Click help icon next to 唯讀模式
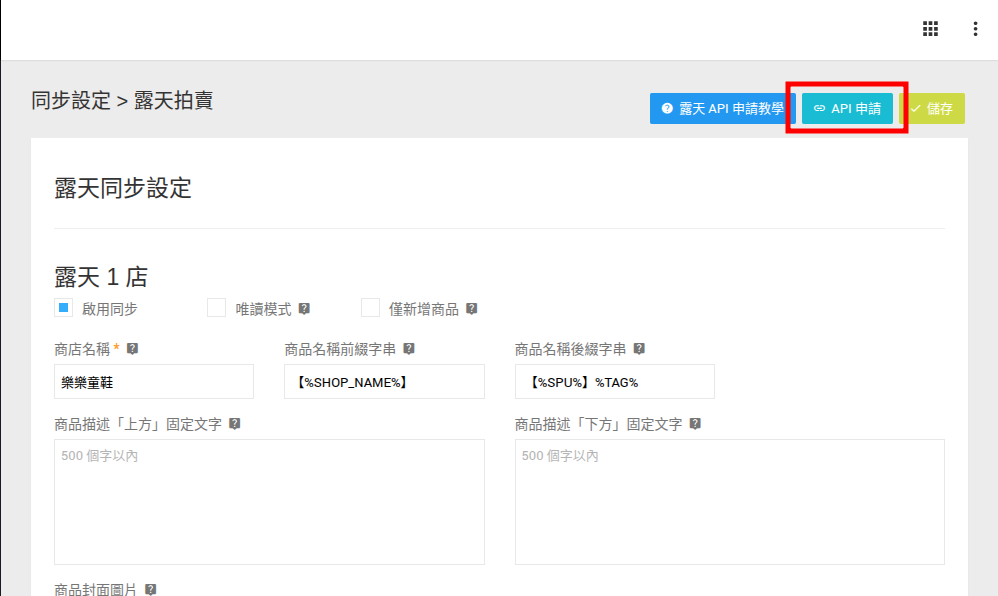998x596 pixels. tap(304, 309)
